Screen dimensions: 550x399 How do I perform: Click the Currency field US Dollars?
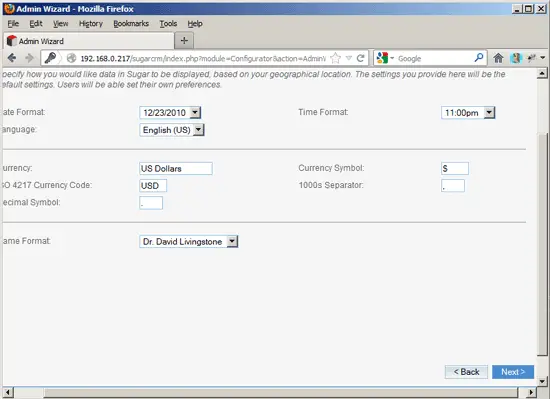pyautogui.click(x=176, y=168)
